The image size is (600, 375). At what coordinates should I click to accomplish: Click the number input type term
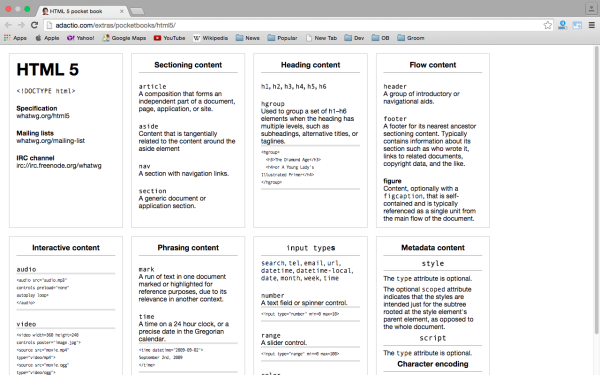click(x=272, y=295)
